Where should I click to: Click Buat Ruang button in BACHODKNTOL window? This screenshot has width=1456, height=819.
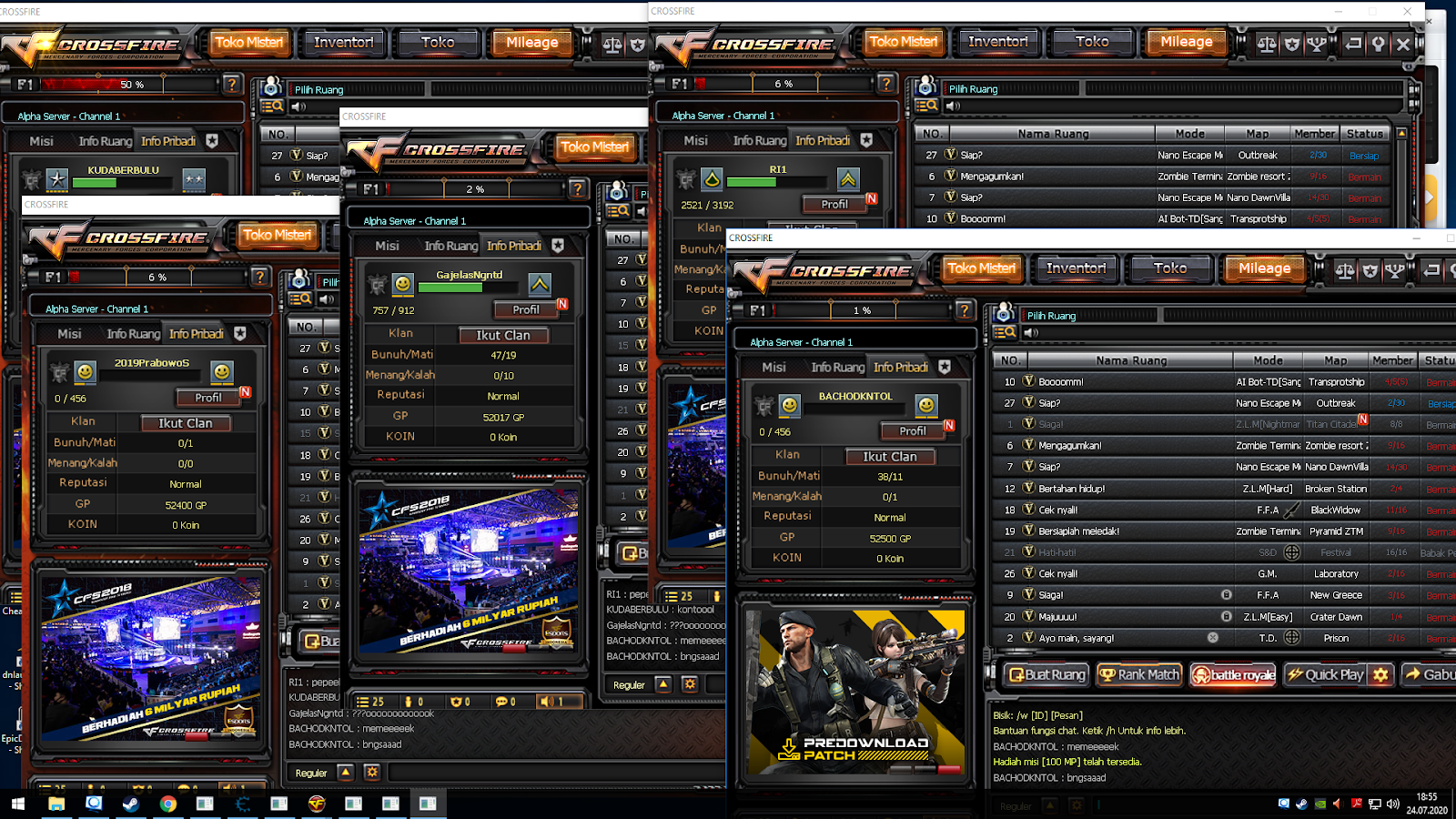(x=1046, y=674)
